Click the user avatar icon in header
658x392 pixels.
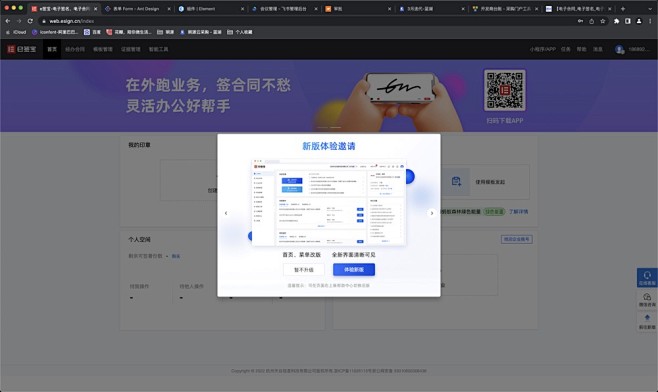coord(619,50)
